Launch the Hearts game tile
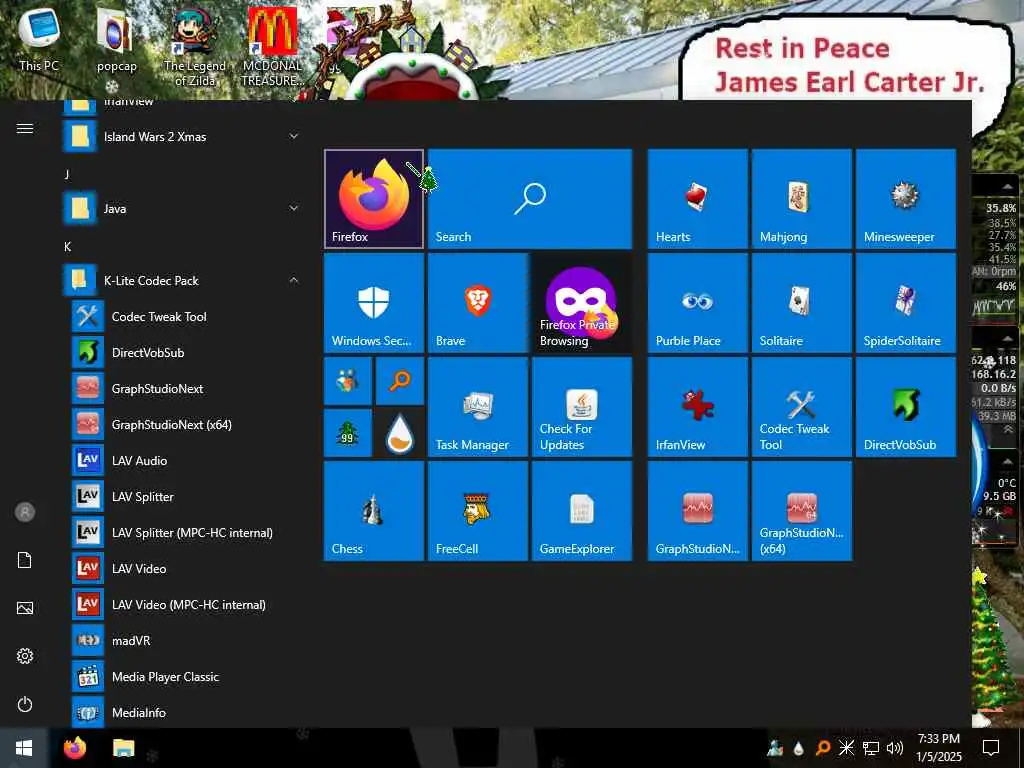The image size is (1024, 768). [x=697, y=199]
